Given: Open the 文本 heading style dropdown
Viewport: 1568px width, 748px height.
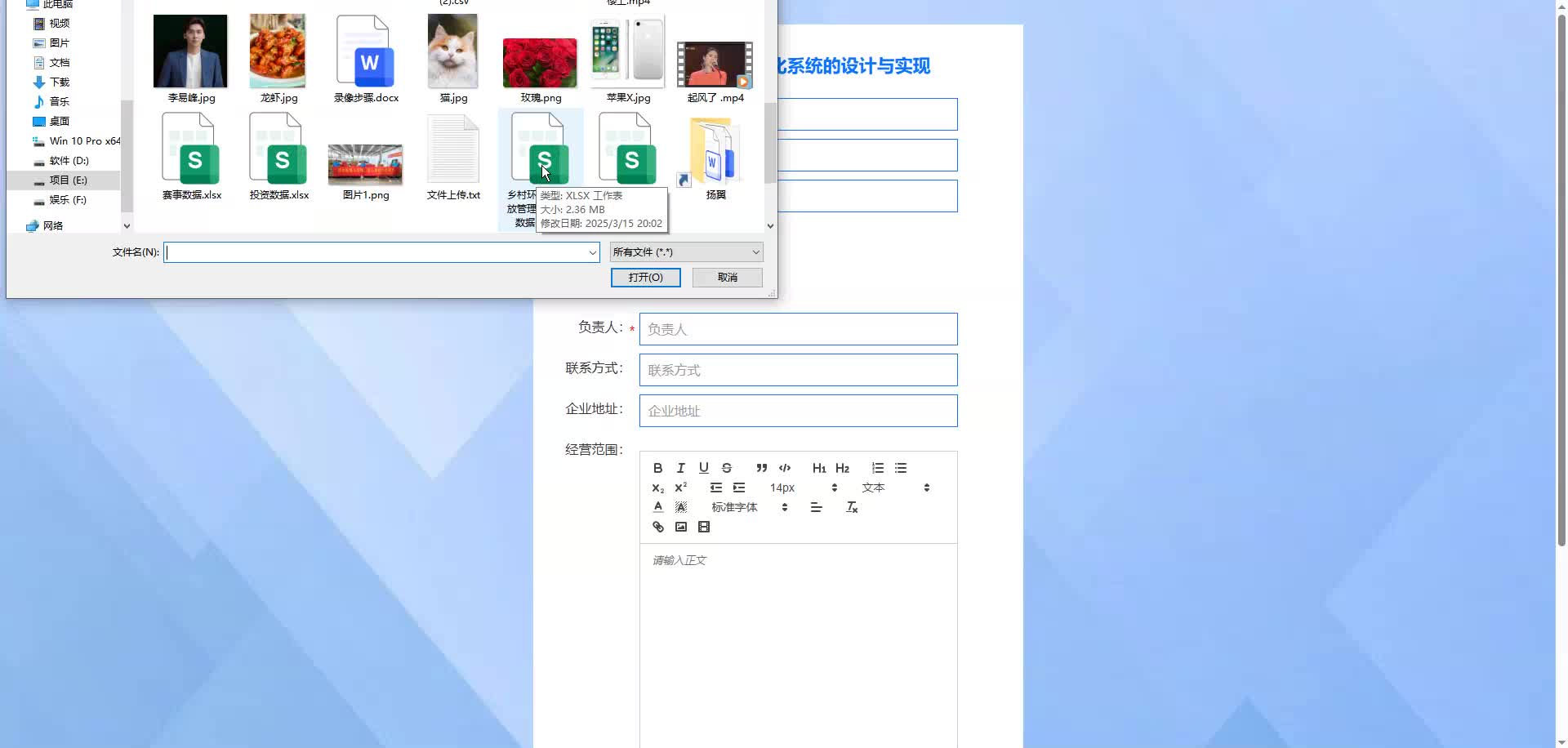Looking at the screenshot, I should click(x=895, y=488).
